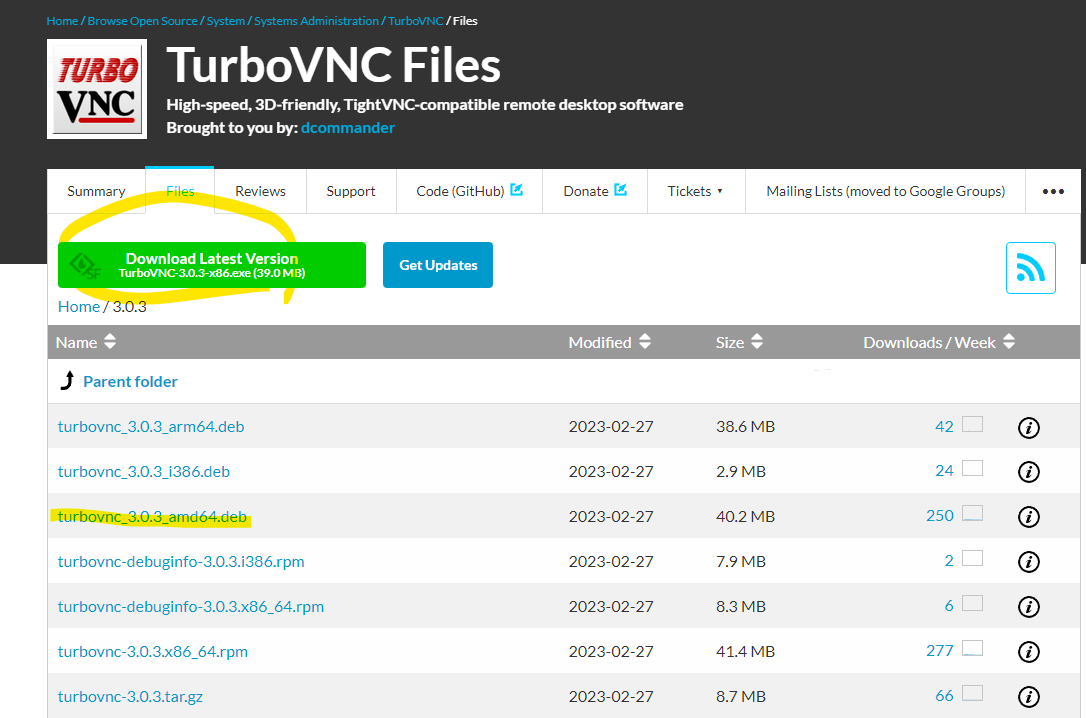Click the parent folder up-arrow icon
1086x718 pixels.
(x=67, y=380)
